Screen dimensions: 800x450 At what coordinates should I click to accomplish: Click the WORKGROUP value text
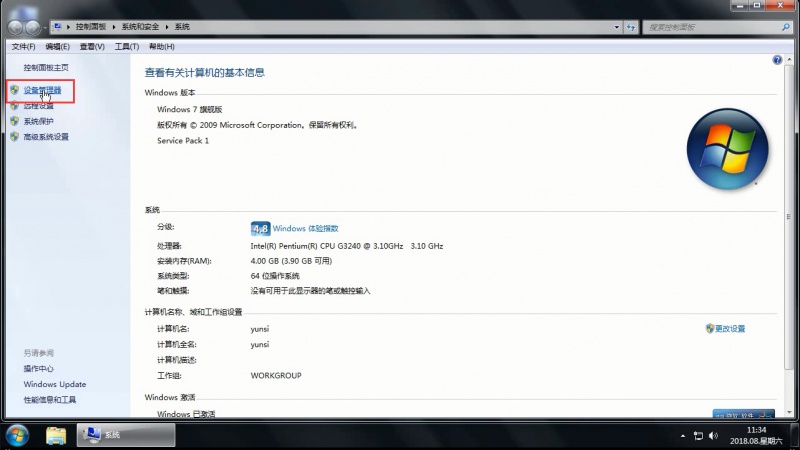tap(276, 376)
